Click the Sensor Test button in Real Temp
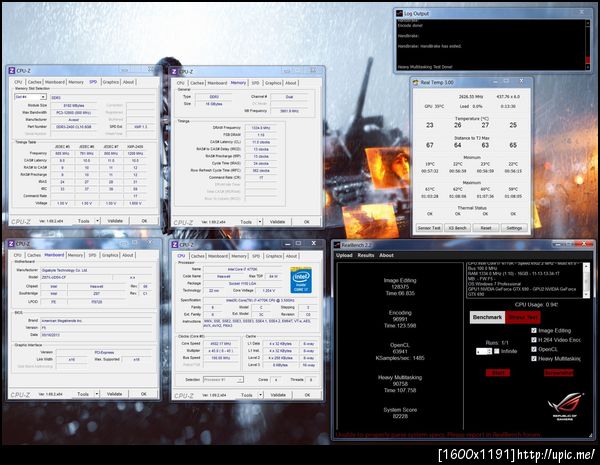The height and width of the screenshot is (465, 600). pyautogui.click(x=429, y=228)
